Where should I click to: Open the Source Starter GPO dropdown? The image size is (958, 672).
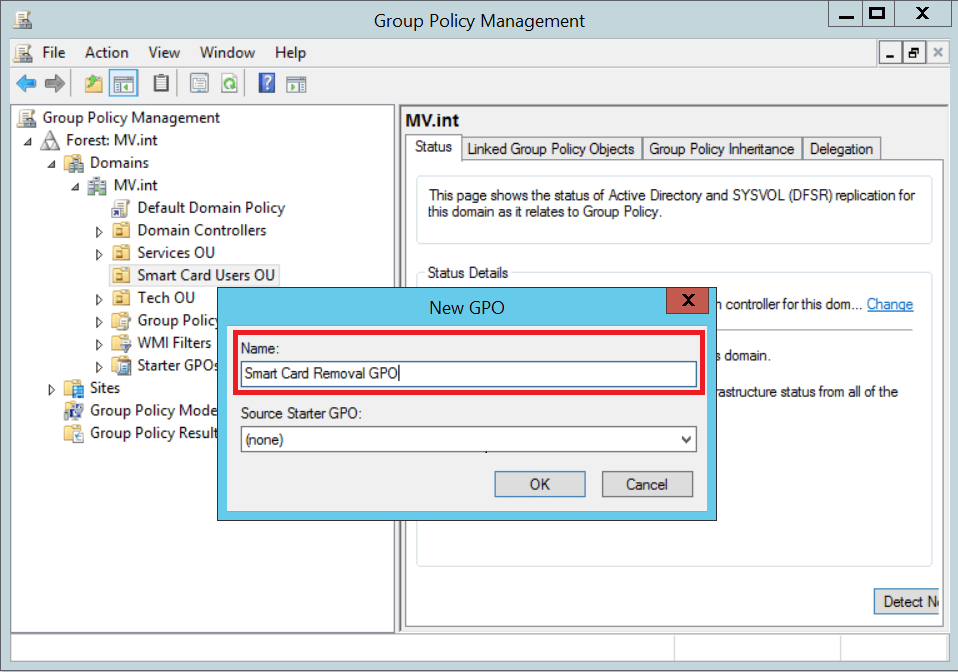click(x=686, y=438)
